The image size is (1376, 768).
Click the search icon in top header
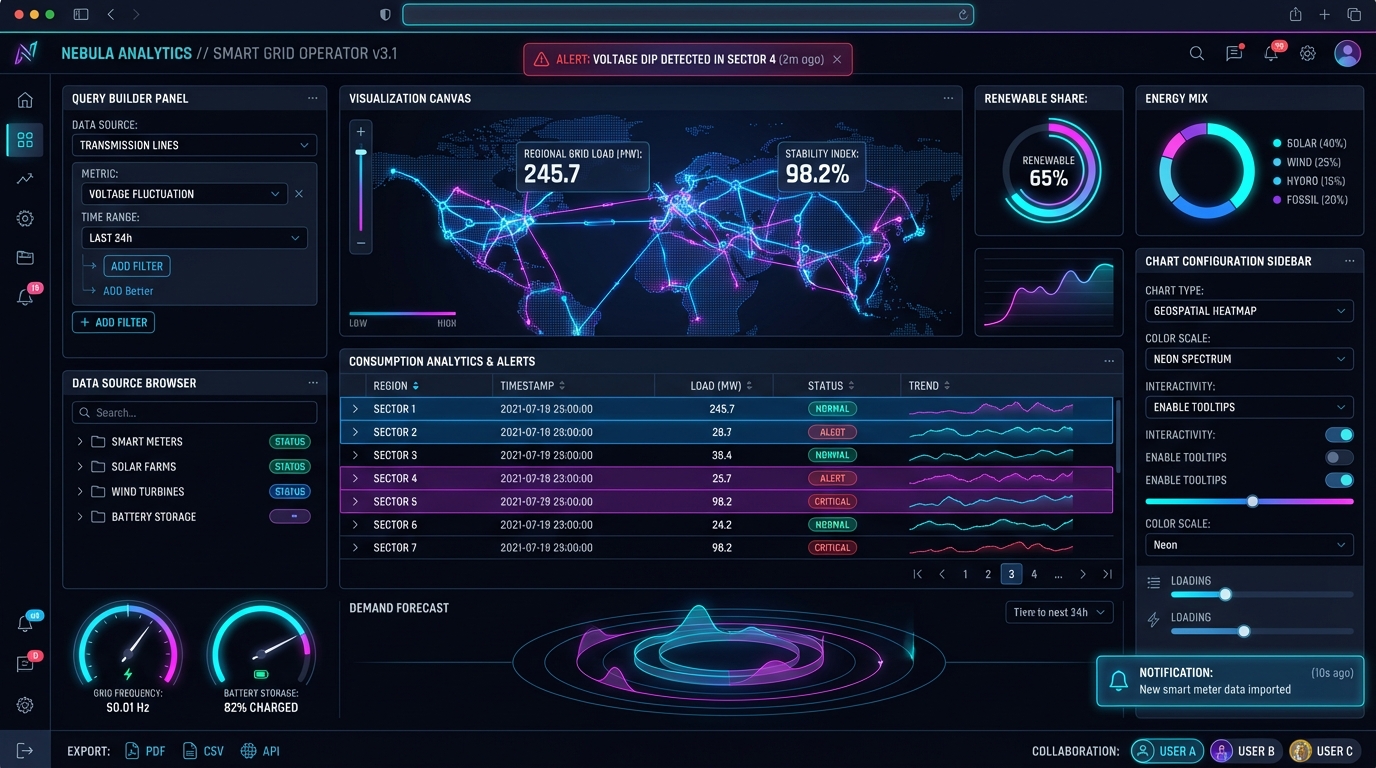tap(1196, 54)
